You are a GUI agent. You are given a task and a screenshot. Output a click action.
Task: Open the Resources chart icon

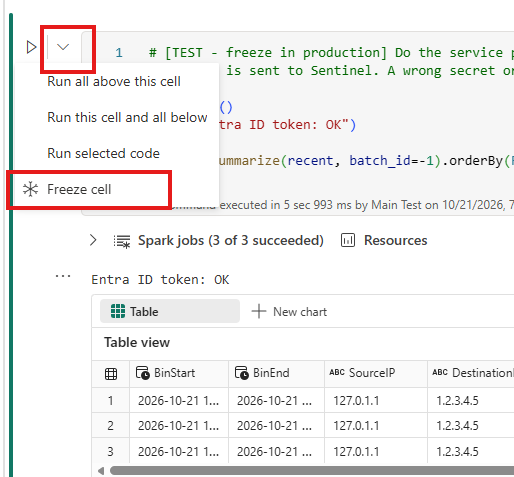[348, 240]
